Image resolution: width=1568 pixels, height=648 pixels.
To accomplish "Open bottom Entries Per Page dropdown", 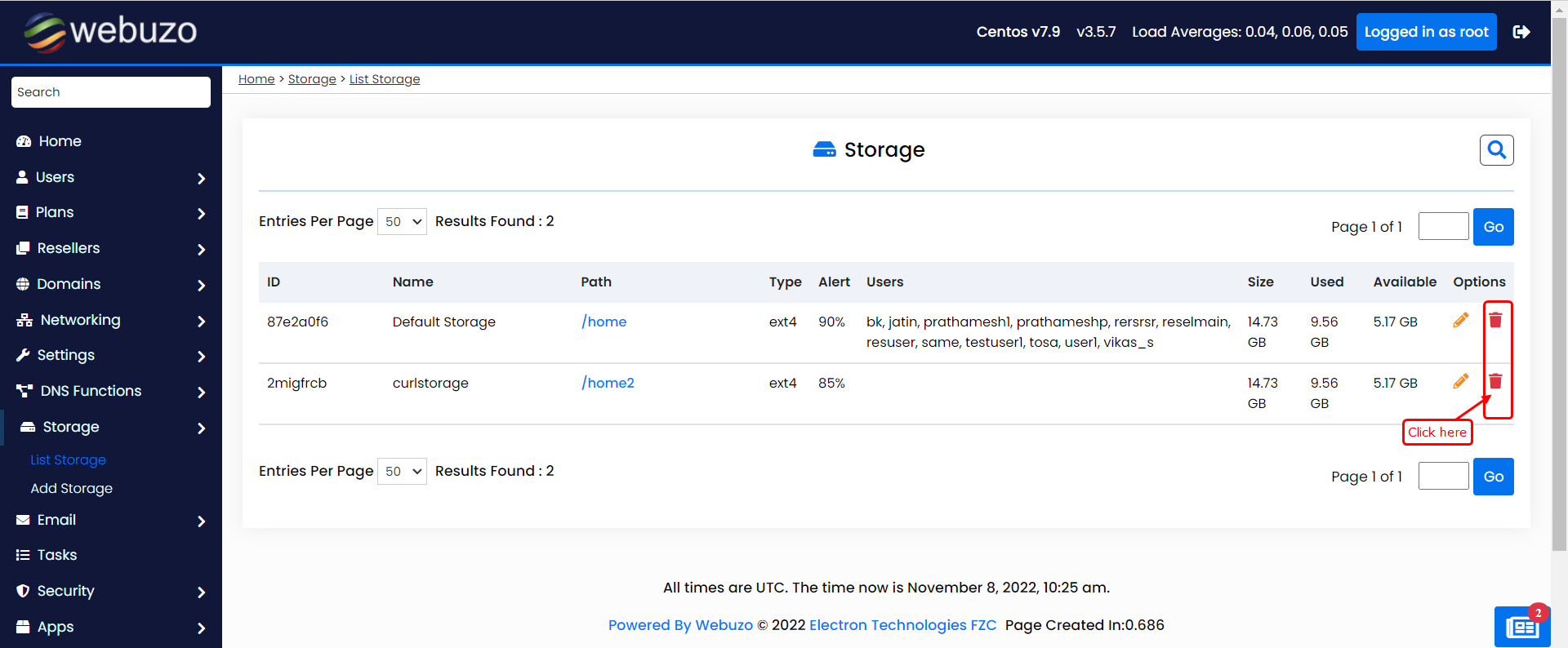I will [402, 472].
